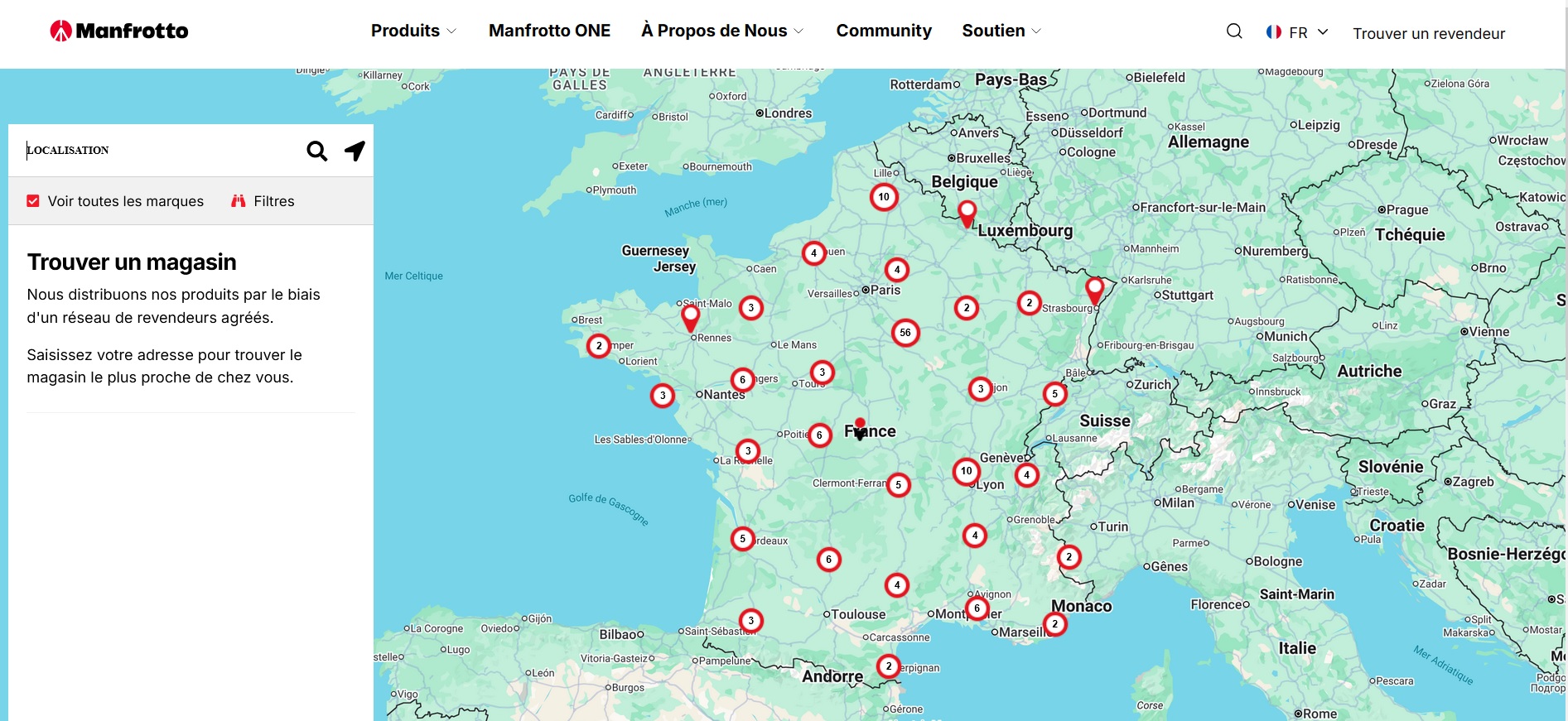The image size is (1568, 721).
Task: Select the cluster of 3 near Tours
Action: (823, 373)
